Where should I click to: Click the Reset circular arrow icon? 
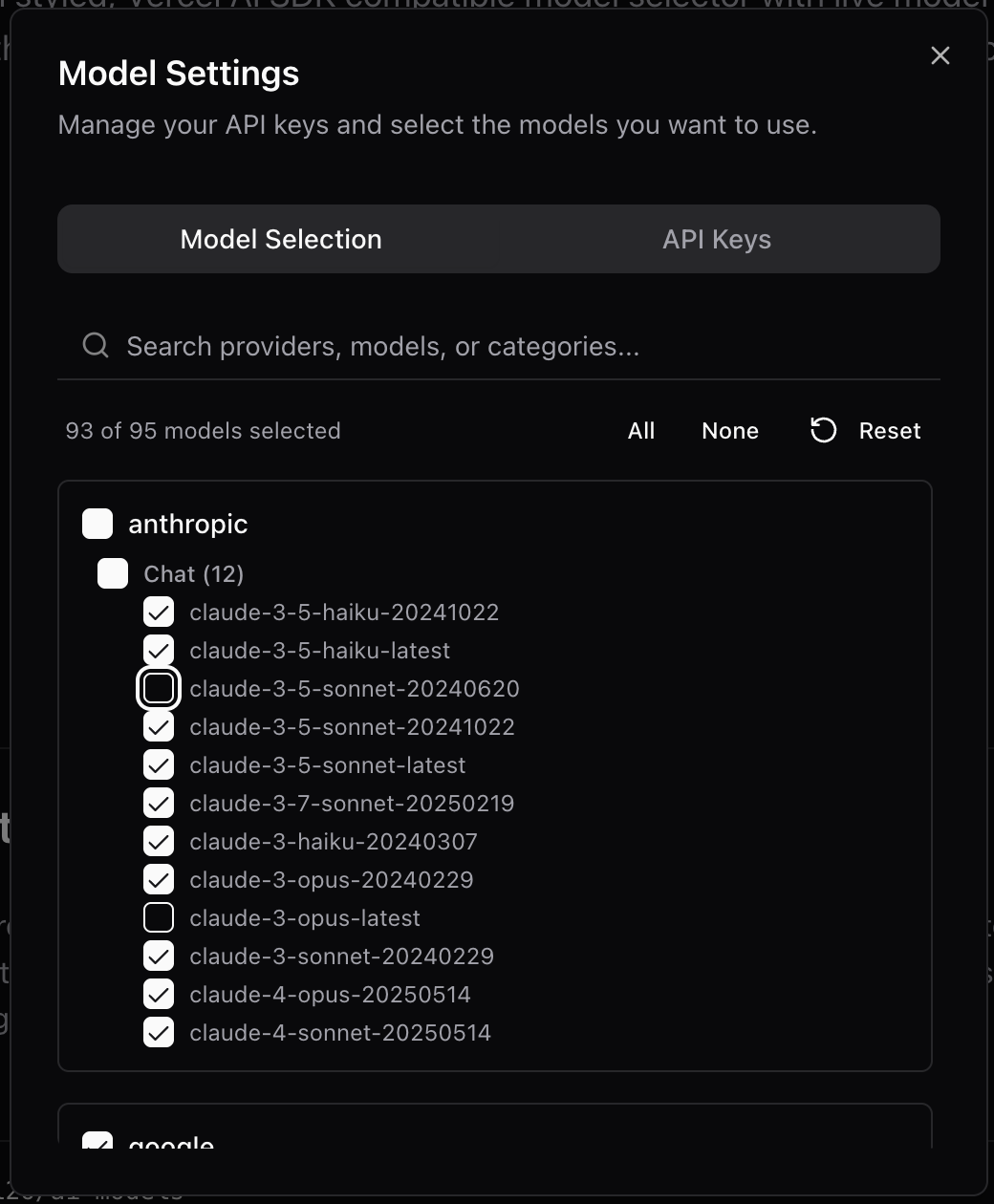click(x=823, y=431)
